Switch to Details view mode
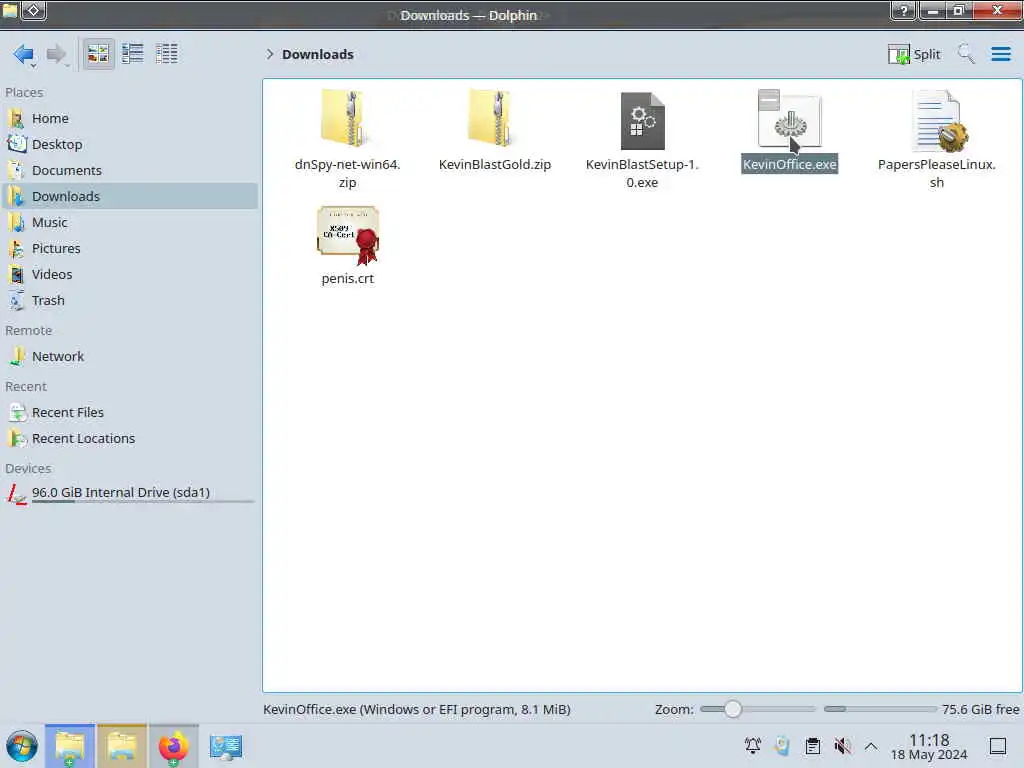The width and height of the screenshot is (1024, 768). (167, 54)
